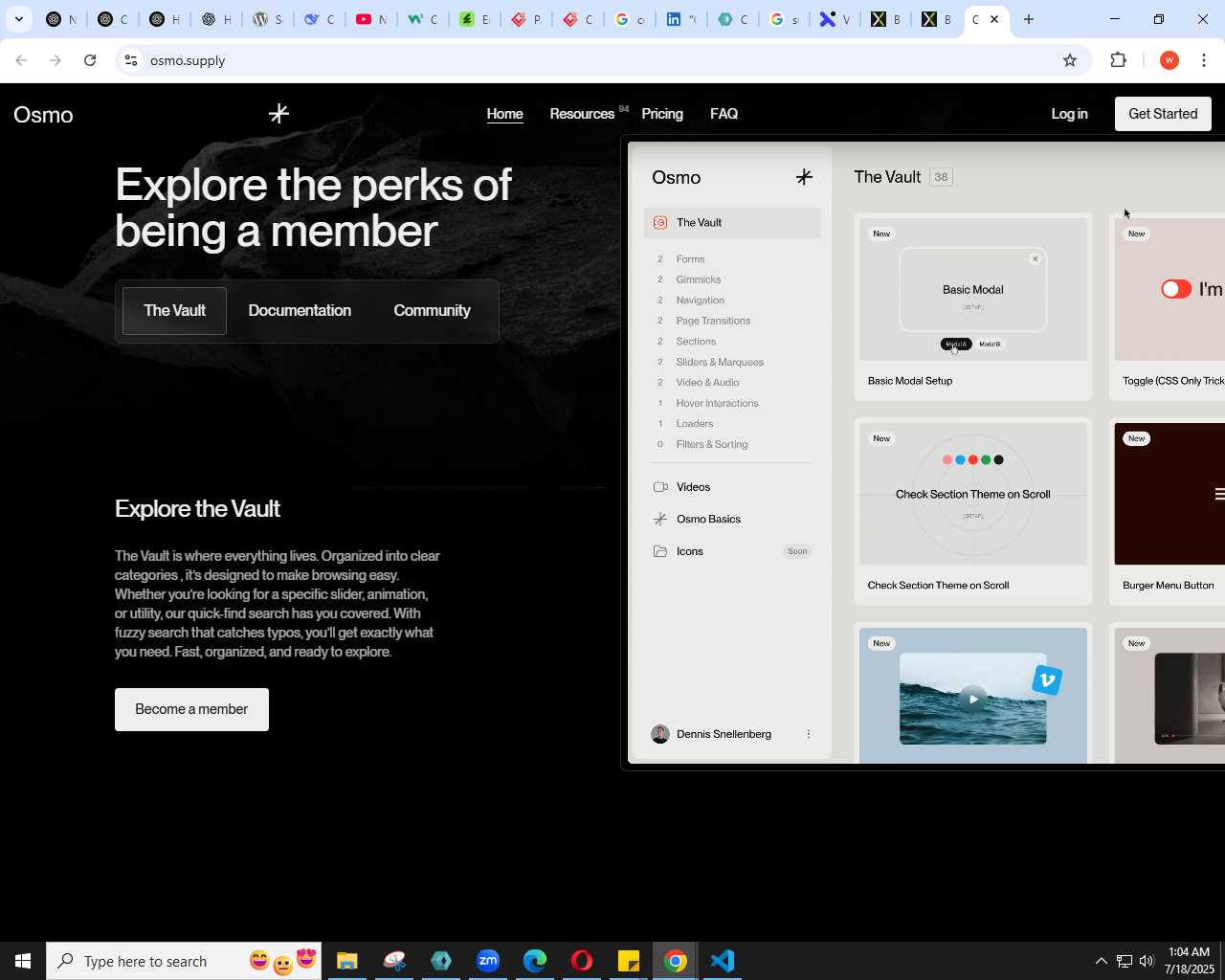Click the Burger Menu Button title
Viewport: 1225px width, 980px height.
point(1168,586)
